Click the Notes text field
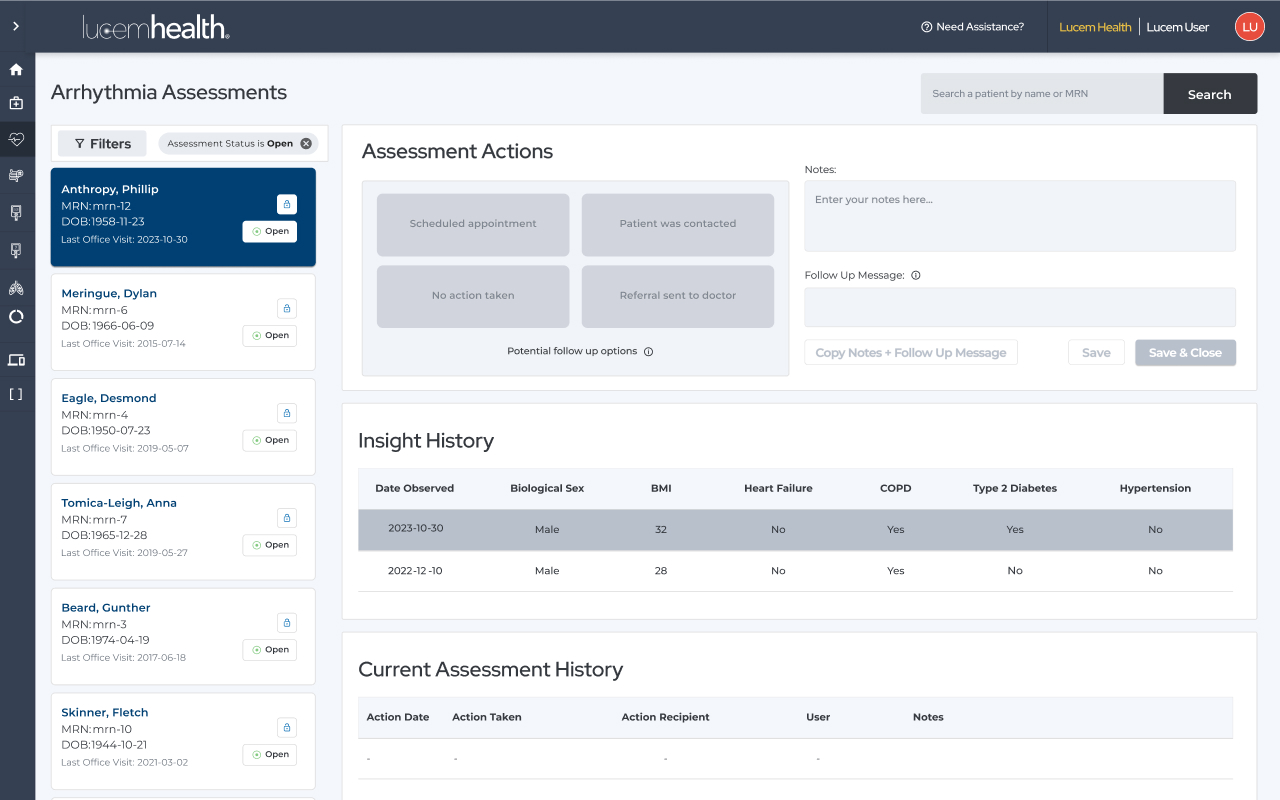Viewport: 1280px width, 800px height. click(x=1019, y=216)
